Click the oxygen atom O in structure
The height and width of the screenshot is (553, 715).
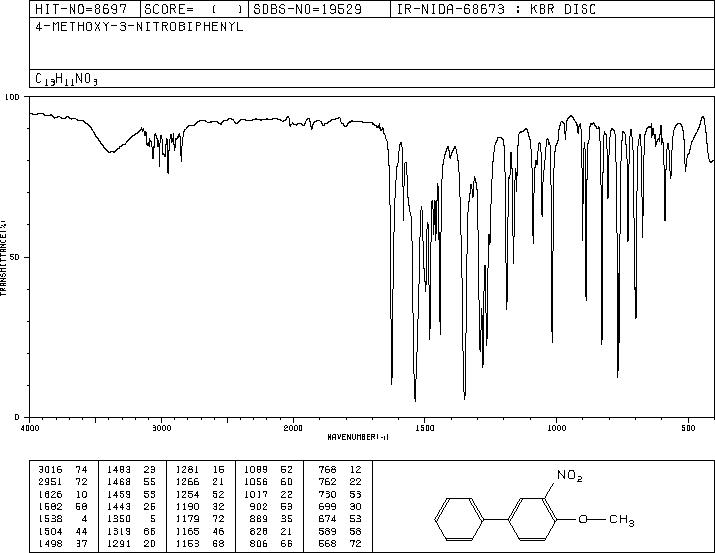583,519
